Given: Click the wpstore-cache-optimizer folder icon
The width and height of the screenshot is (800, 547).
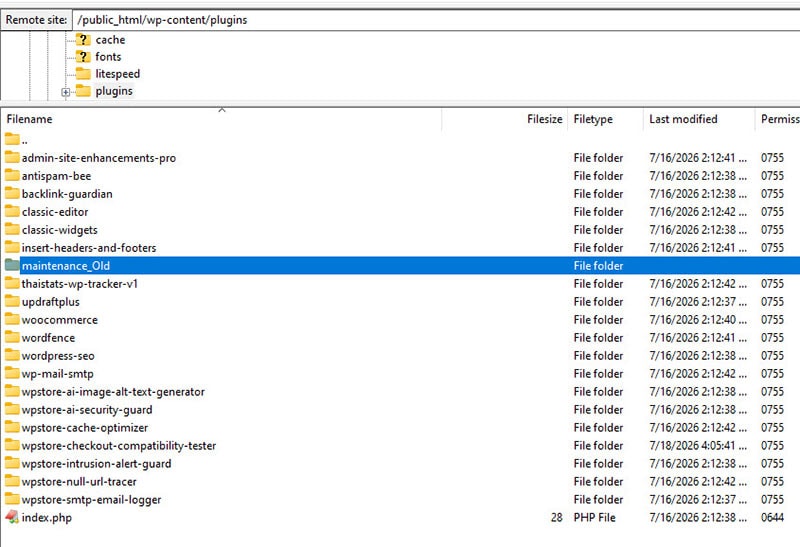Looking at the screenshot, I should [x=12, y=427].
